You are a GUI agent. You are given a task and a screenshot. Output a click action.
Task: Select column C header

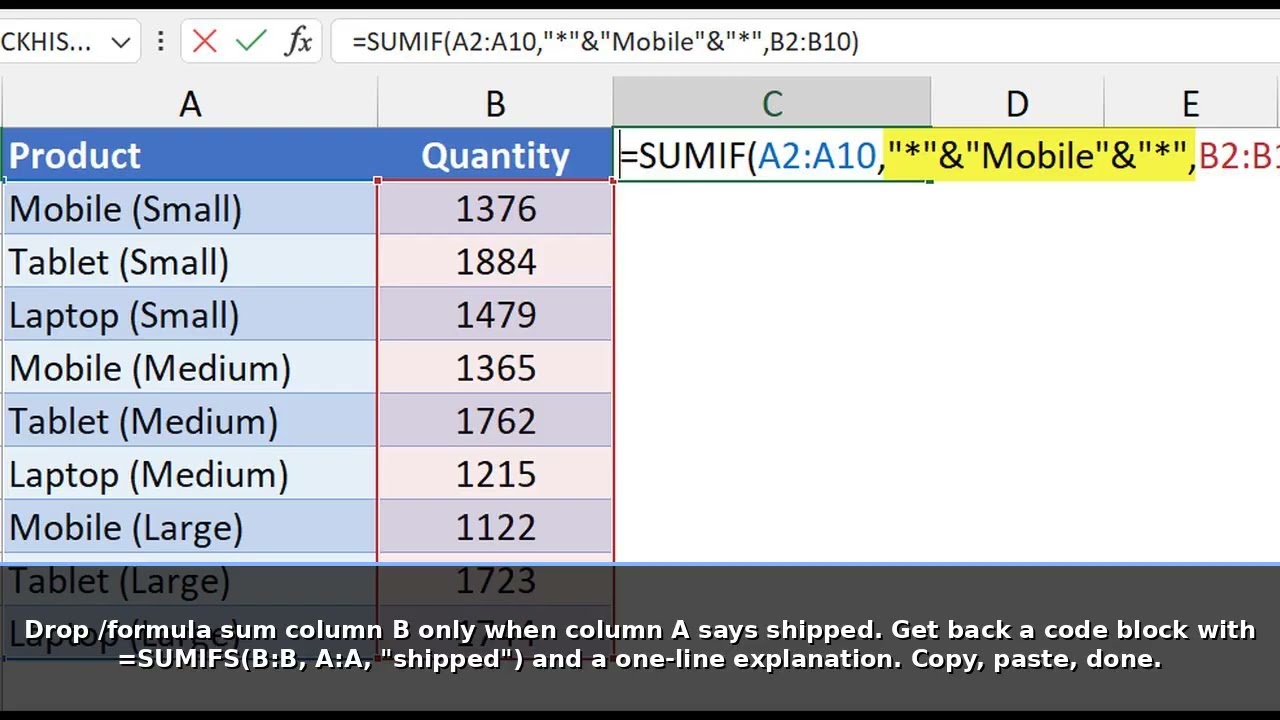[772, 103]
